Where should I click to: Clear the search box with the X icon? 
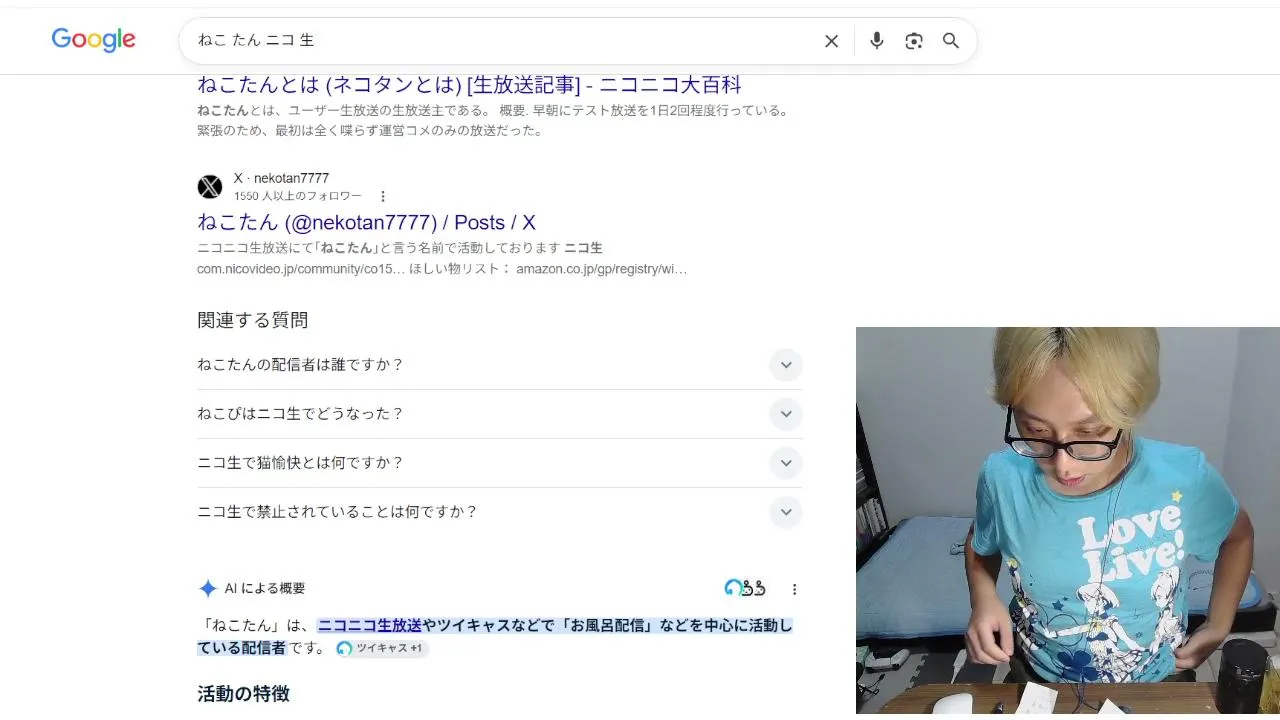831,41
